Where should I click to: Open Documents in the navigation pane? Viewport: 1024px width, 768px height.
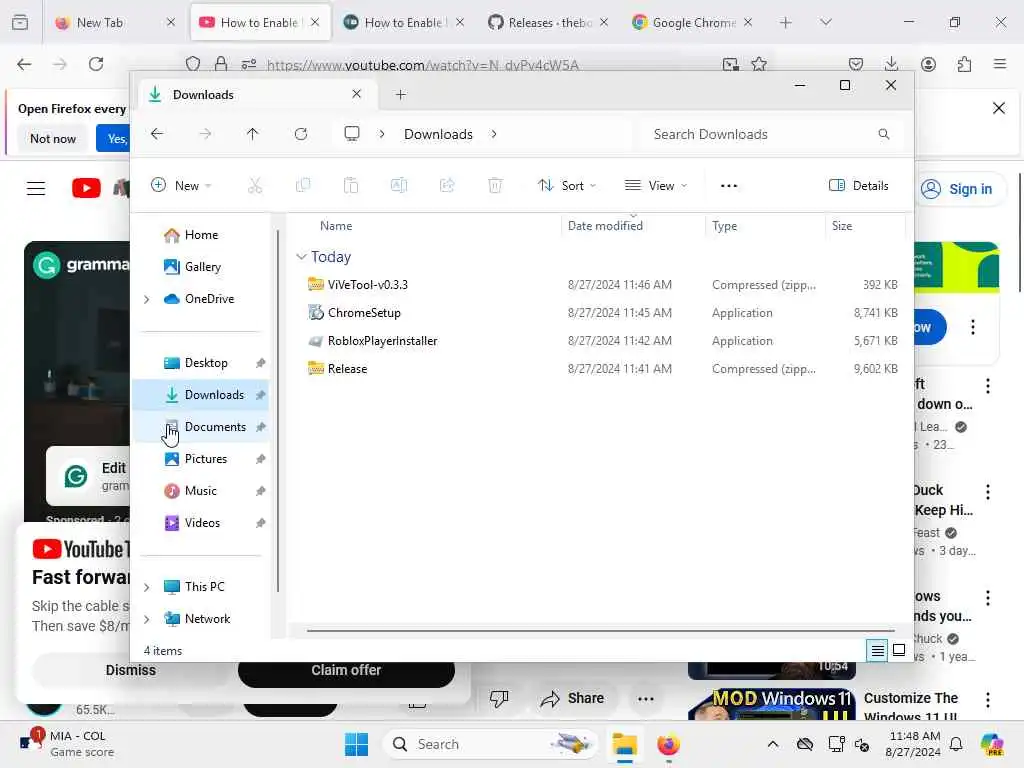[x=200, y=427]
